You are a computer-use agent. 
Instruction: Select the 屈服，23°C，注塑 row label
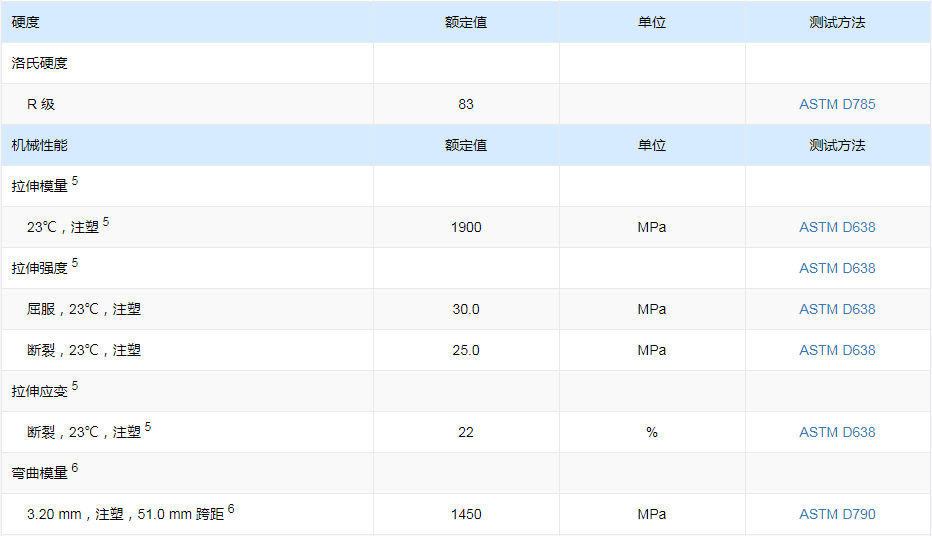pyautogui.click(x=84, y=309)
